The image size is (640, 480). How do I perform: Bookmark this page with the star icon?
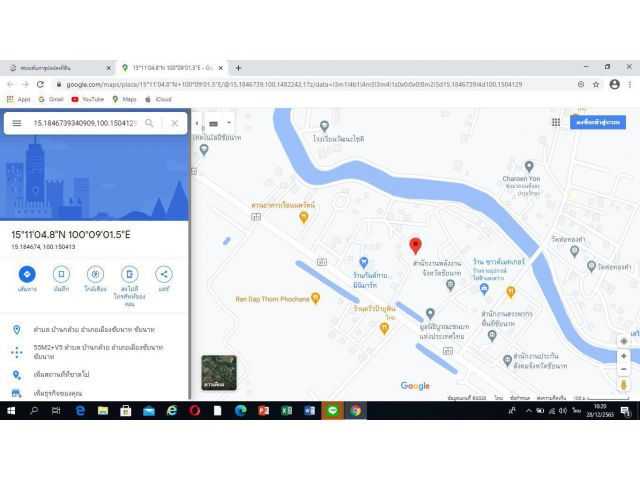coord(596,84)
